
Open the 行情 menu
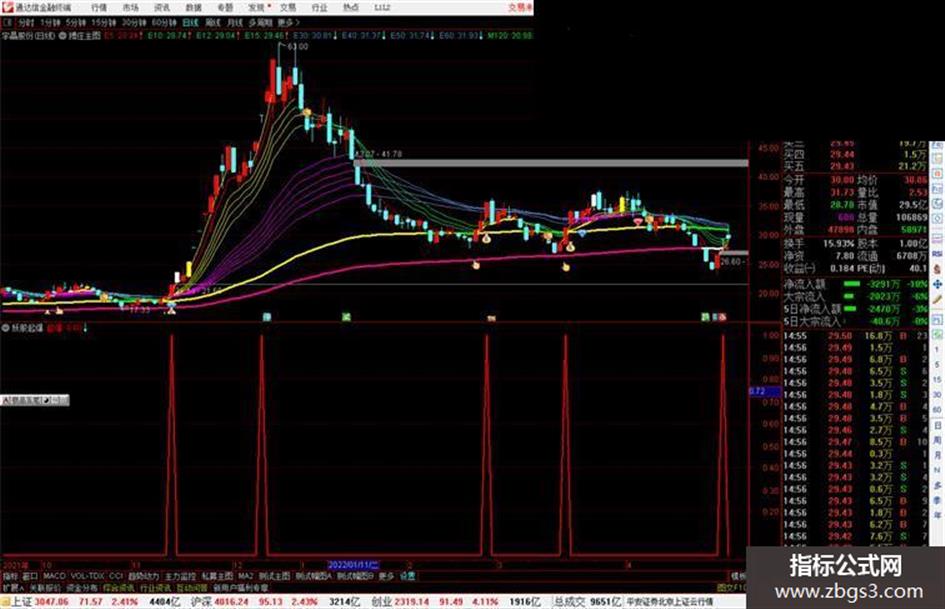pyautogui.click(x=99, y=8)
